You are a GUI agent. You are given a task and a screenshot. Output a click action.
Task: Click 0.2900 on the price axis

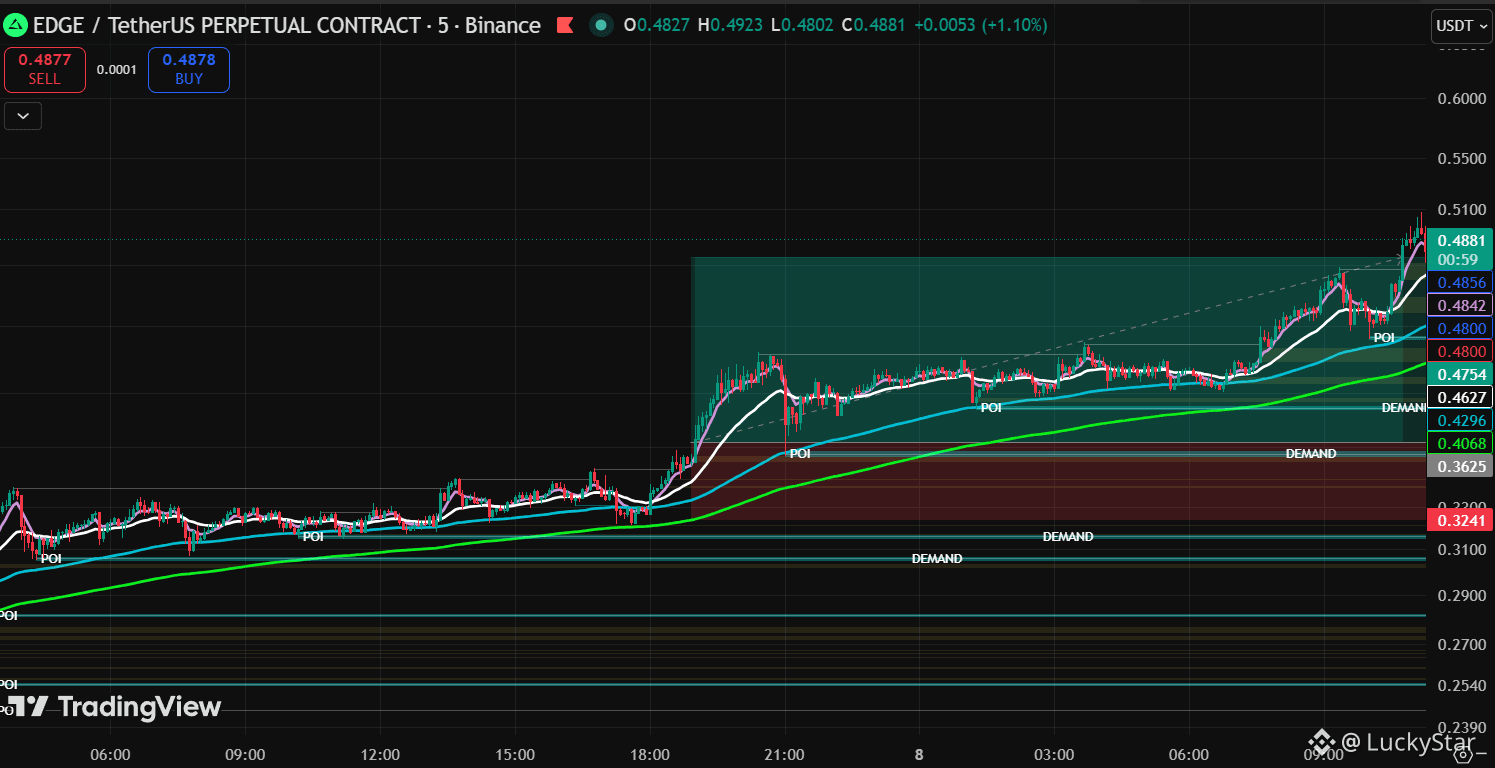[1461, 596]
